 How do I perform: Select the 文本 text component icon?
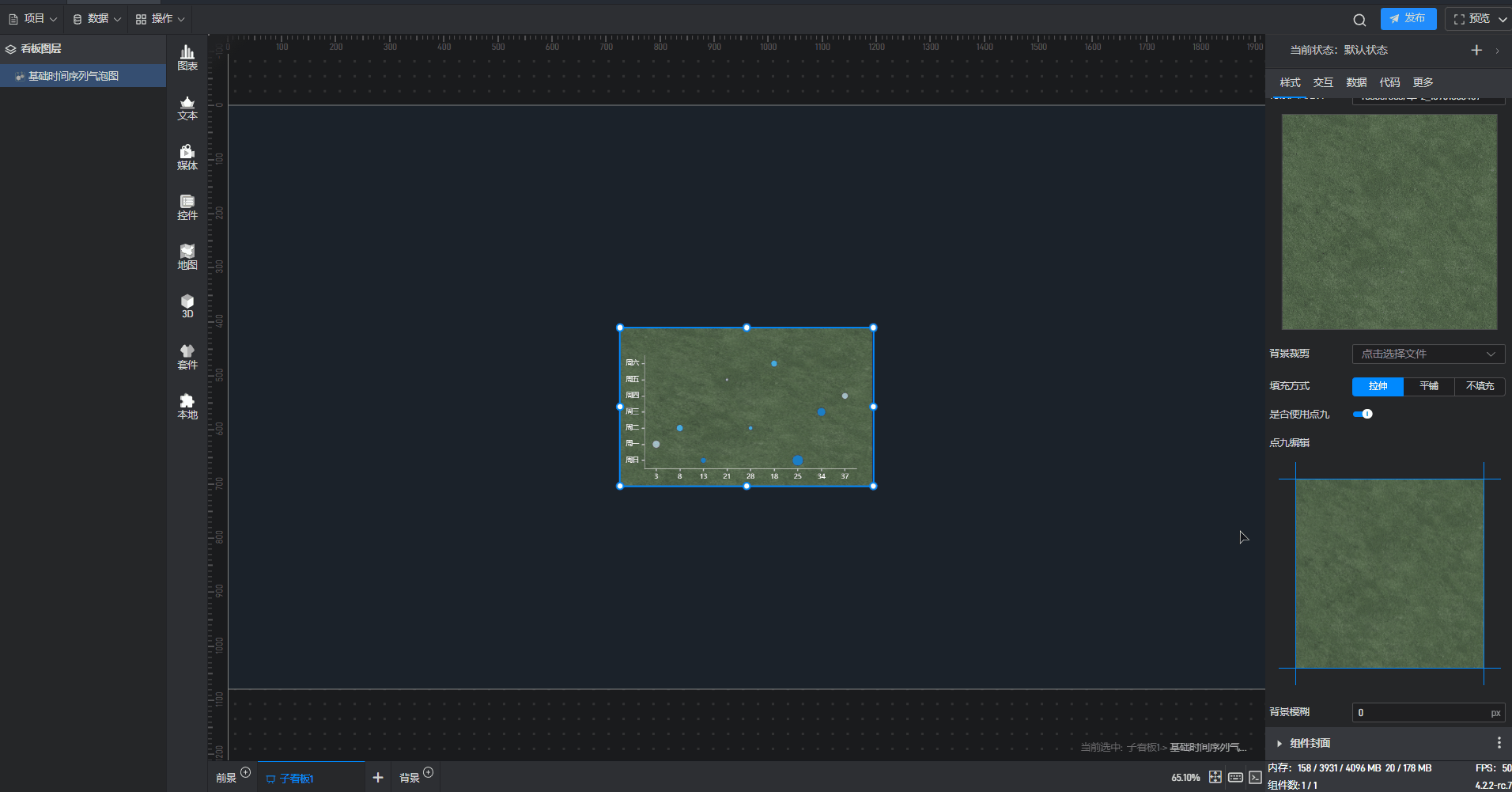187,108
